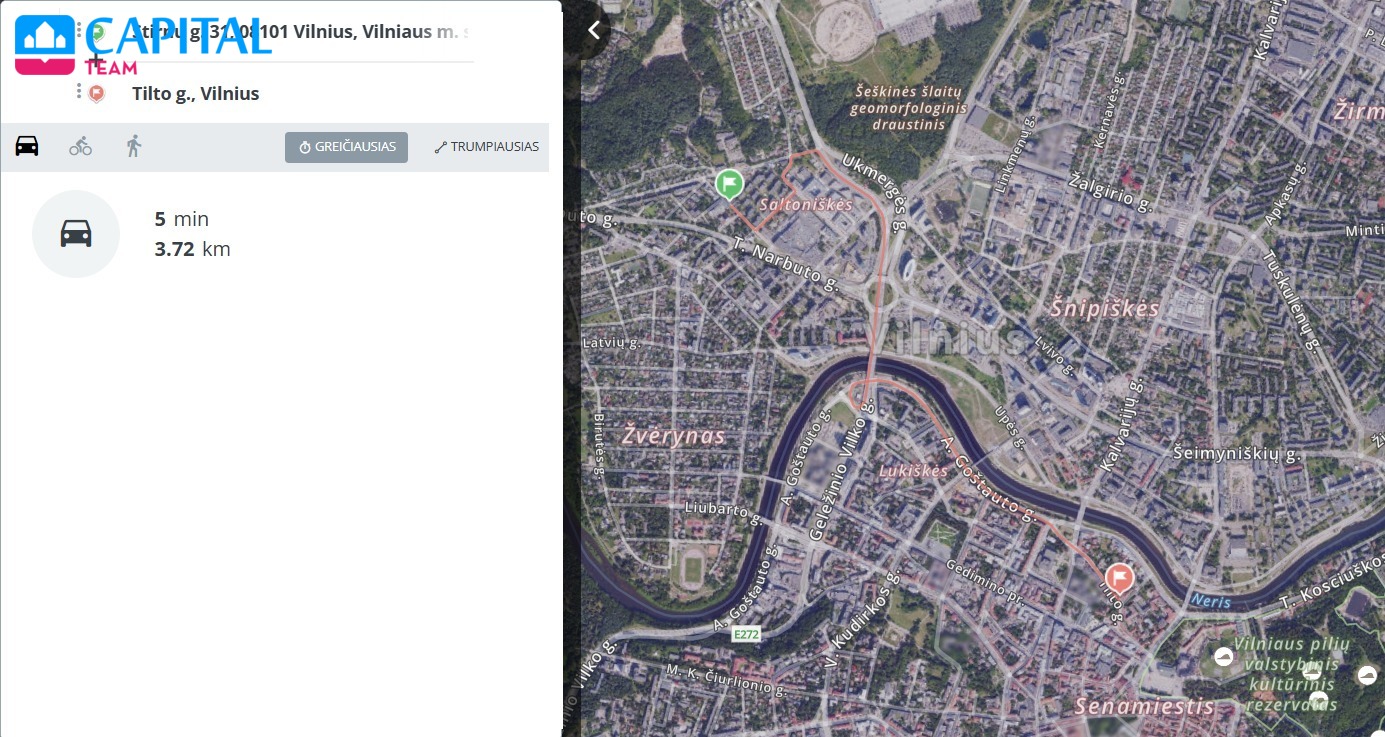Screen dimensions: 1385x737
Task: Choose the Trumpiausias shortest route option
Action: tap(487, 147)
